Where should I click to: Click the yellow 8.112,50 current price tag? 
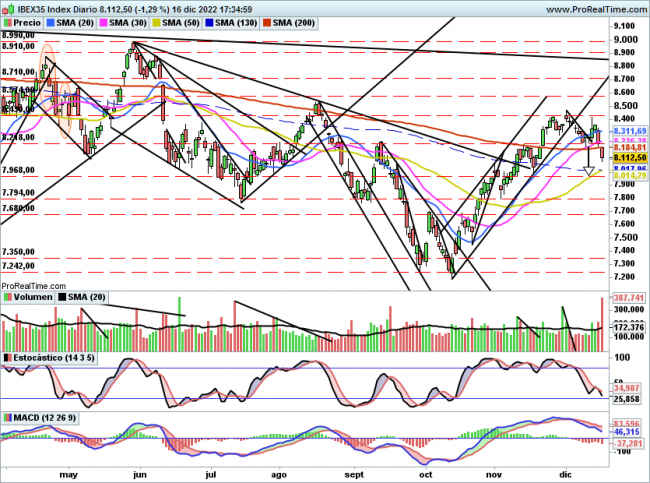[630, 158]
